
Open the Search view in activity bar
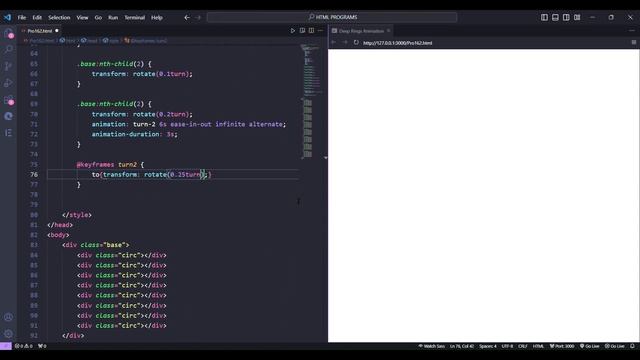pos(8,50)
